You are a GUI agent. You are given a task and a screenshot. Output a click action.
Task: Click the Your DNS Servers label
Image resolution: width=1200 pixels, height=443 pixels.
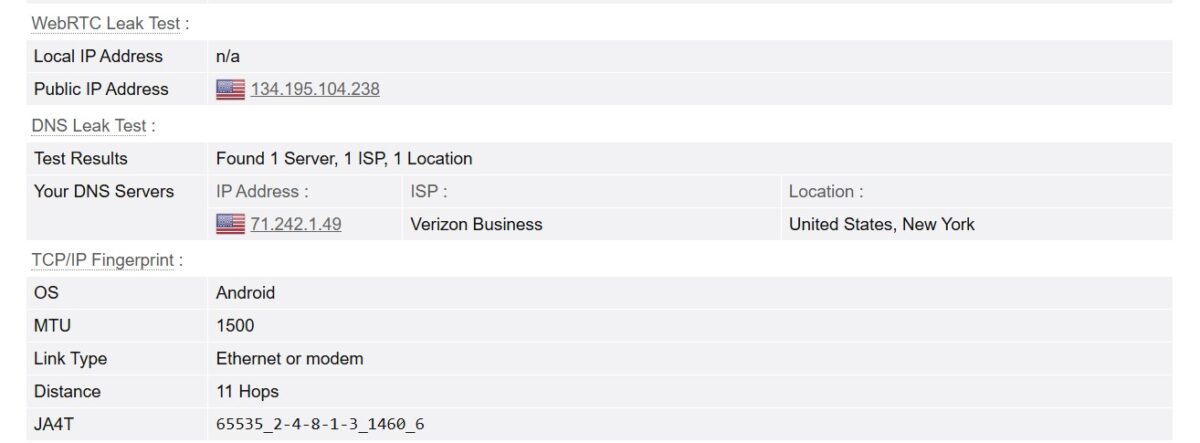[x=104, y=191]
